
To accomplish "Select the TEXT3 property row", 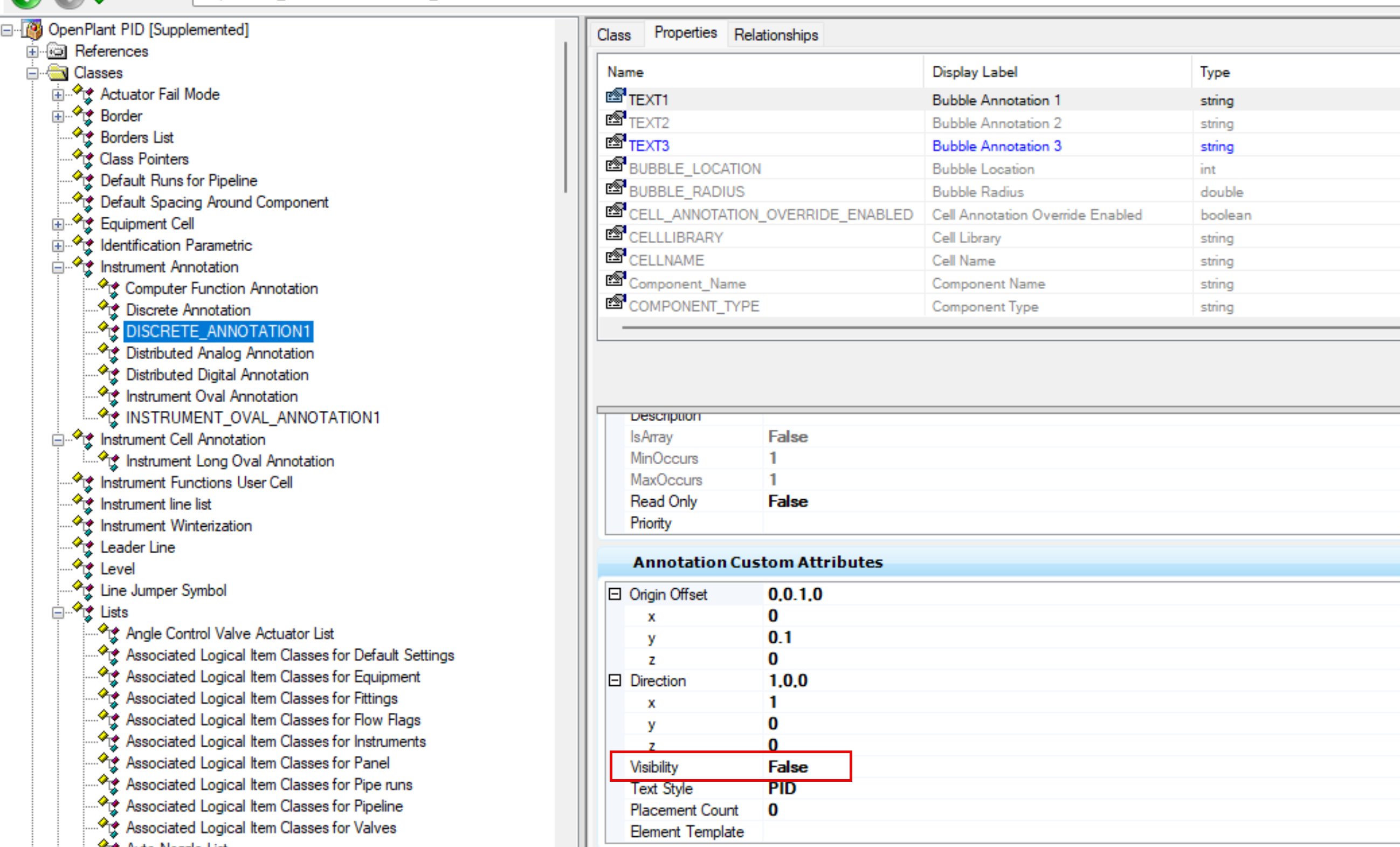I will click(x=649, y=146).
